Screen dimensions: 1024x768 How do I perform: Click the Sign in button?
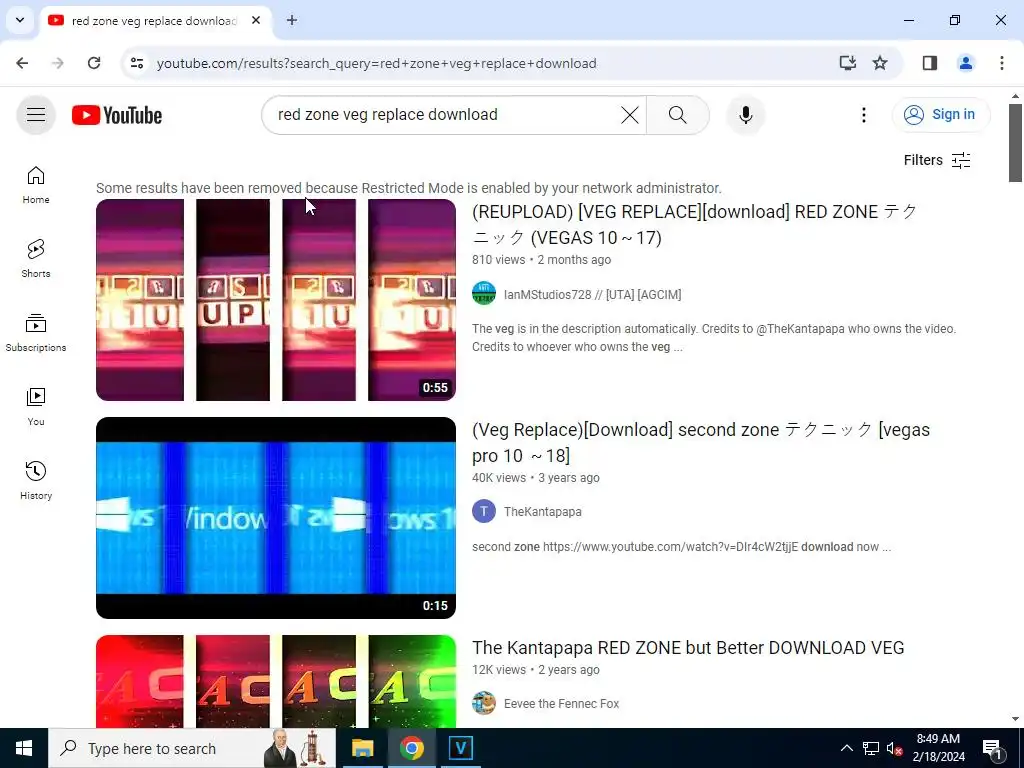pyautogui.click(x=941, y=115)
